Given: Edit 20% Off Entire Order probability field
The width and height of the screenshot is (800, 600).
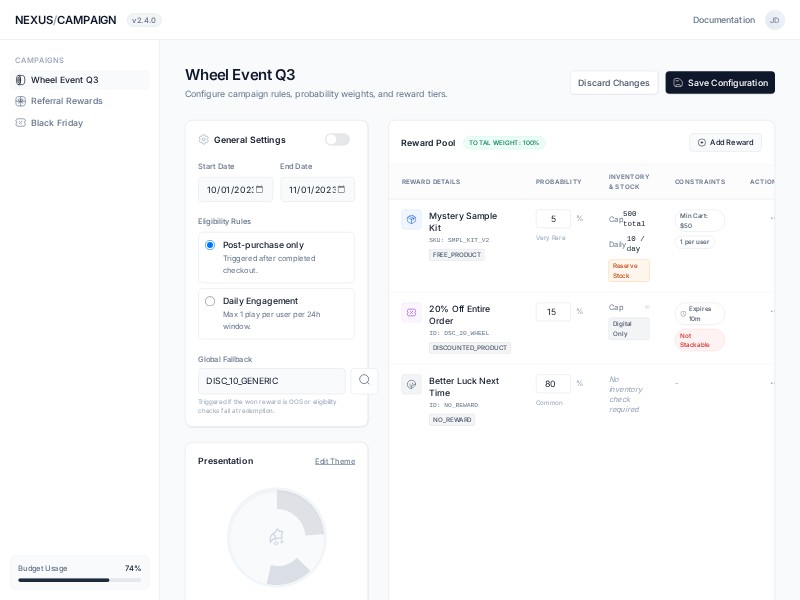Looking at the screenshot, I should (x=553, y=312).
